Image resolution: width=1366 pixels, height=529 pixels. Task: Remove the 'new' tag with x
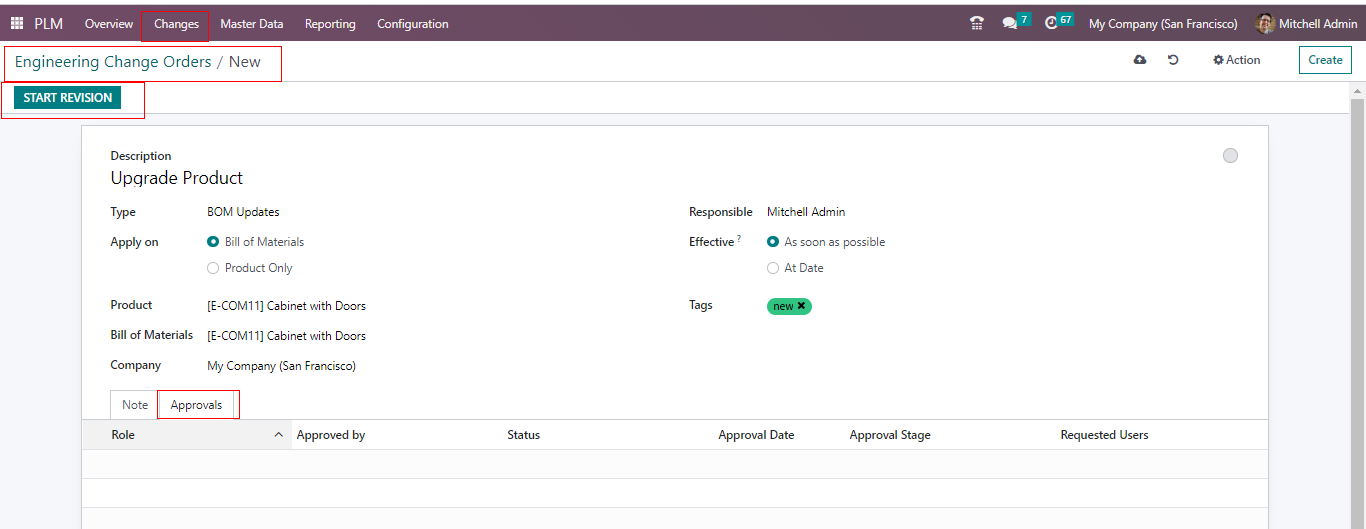tap(801, 306)
